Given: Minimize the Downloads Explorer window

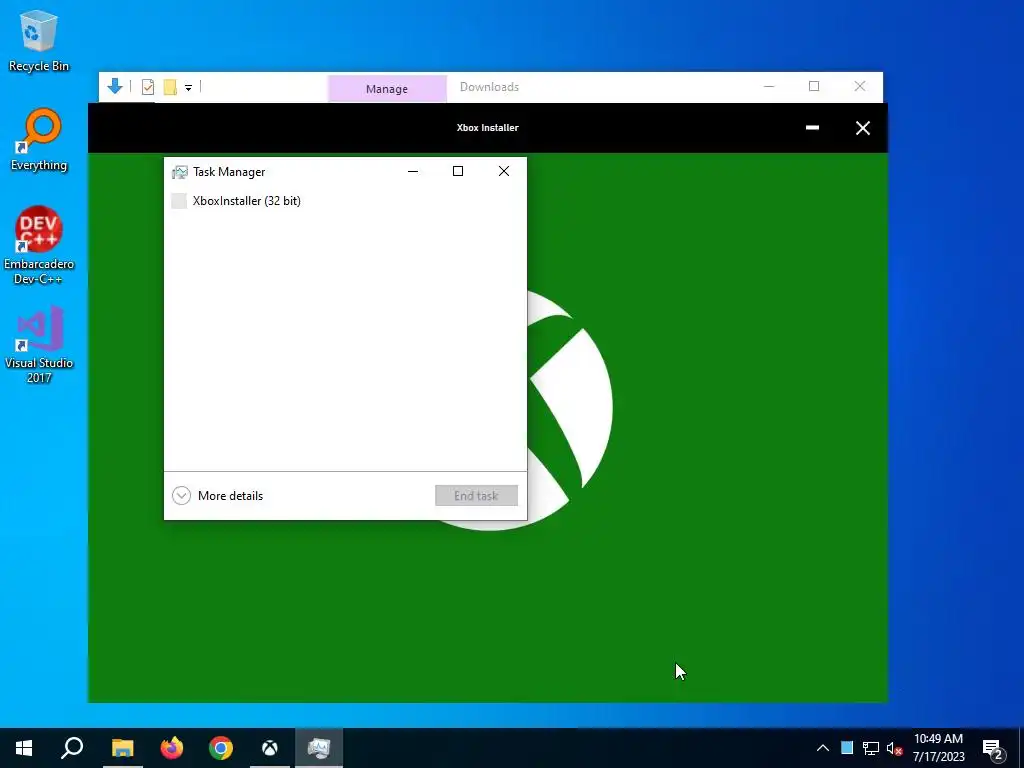Looking at the screenshot, I should click(769, 86).
